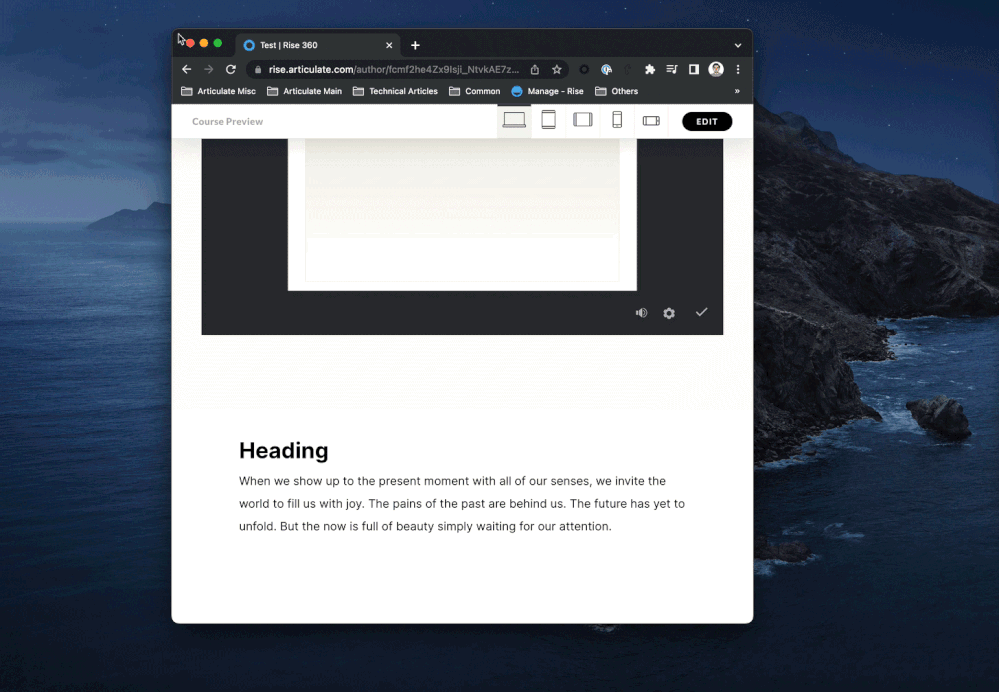Open Chrome three-dot menu
The height and width of the screenshot is (692, 999).
click(x=738, y=69)
